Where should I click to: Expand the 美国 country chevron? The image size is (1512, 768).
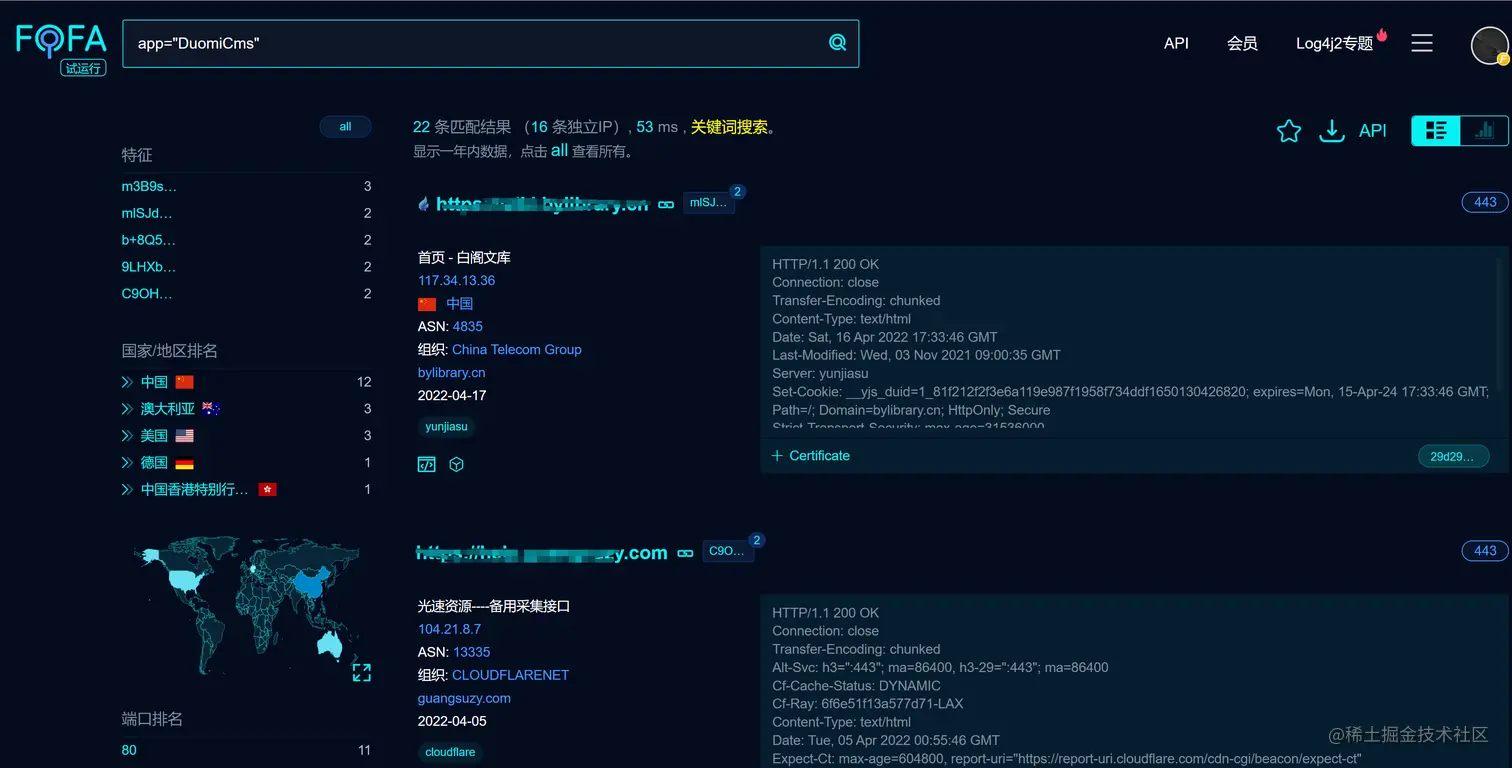tap(127, 436)
